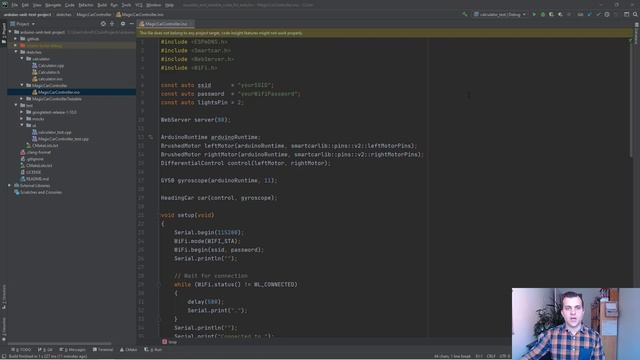The height and width of the screenshot is (360, 640).
Task: Open the Code menu
Action: tap(70, 5)
